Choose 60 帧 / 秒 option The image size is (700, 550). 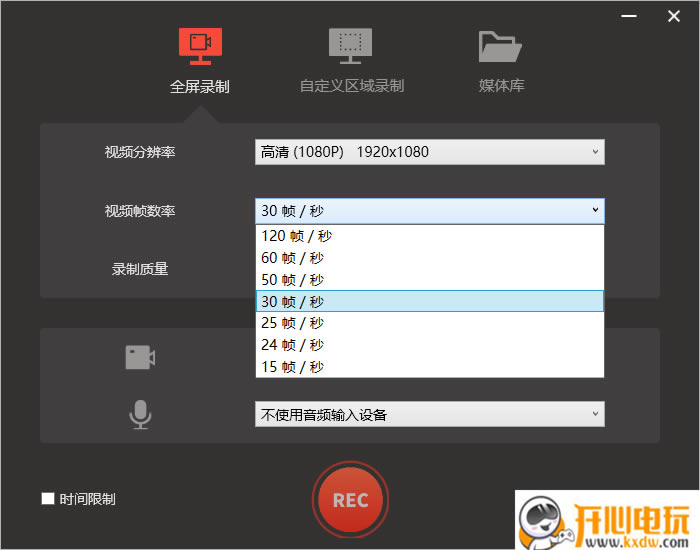click(x=430, y=258)
